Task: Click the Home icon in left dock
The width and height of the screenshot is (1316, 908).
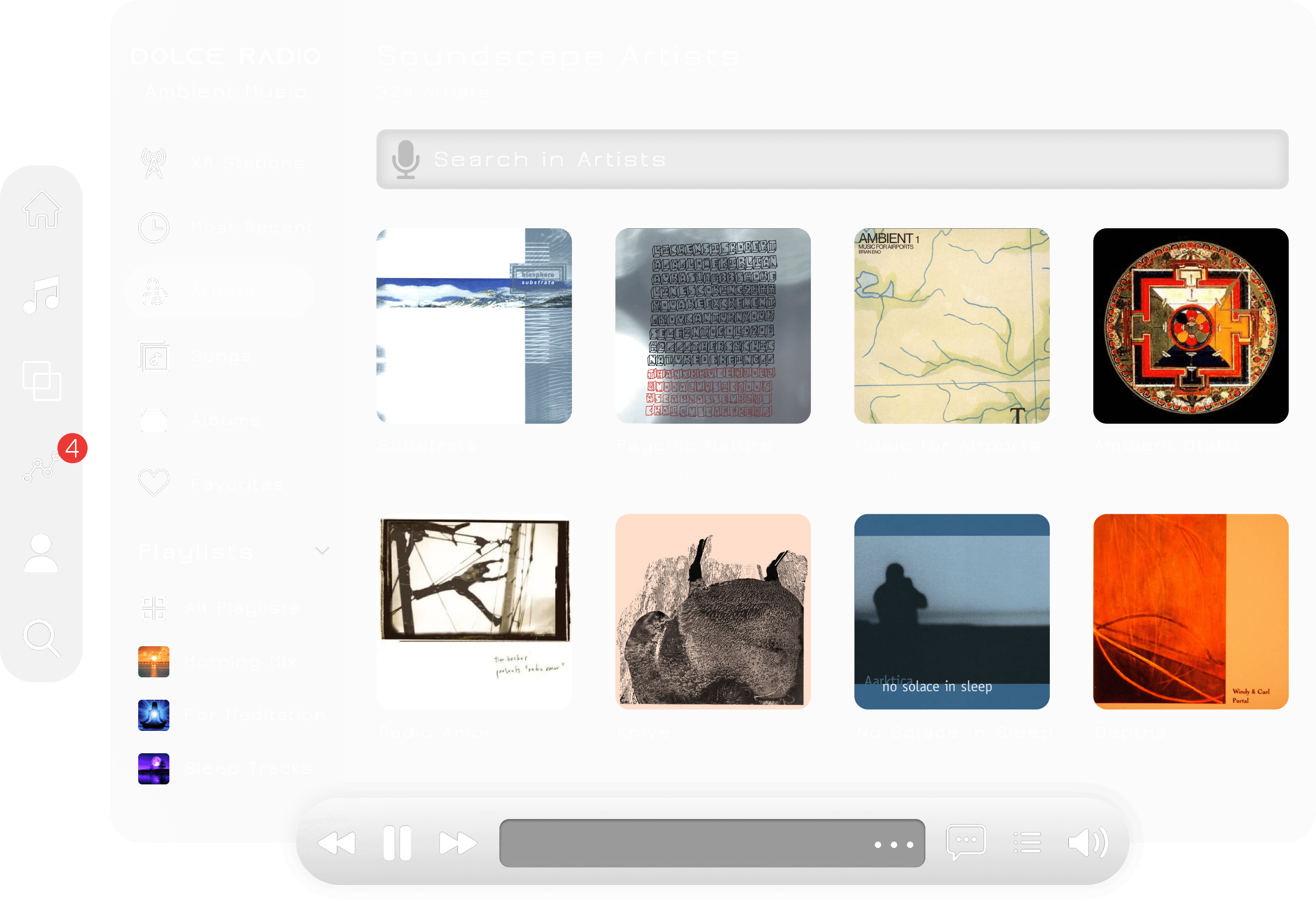Action: click(x=41, y=209)
